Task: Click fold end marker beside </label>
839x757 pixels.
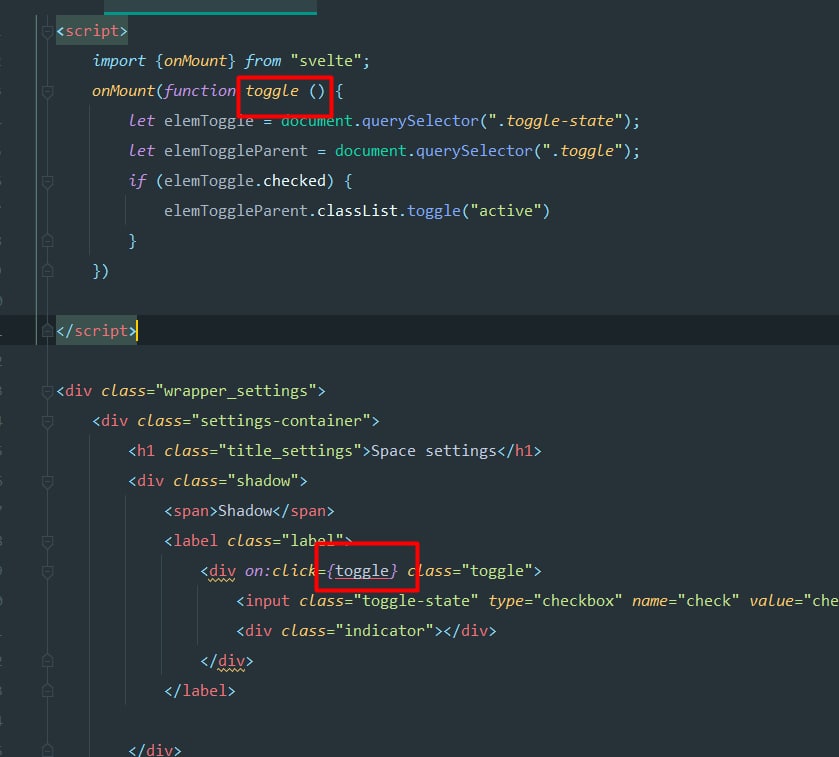Action: pos(47,691)
